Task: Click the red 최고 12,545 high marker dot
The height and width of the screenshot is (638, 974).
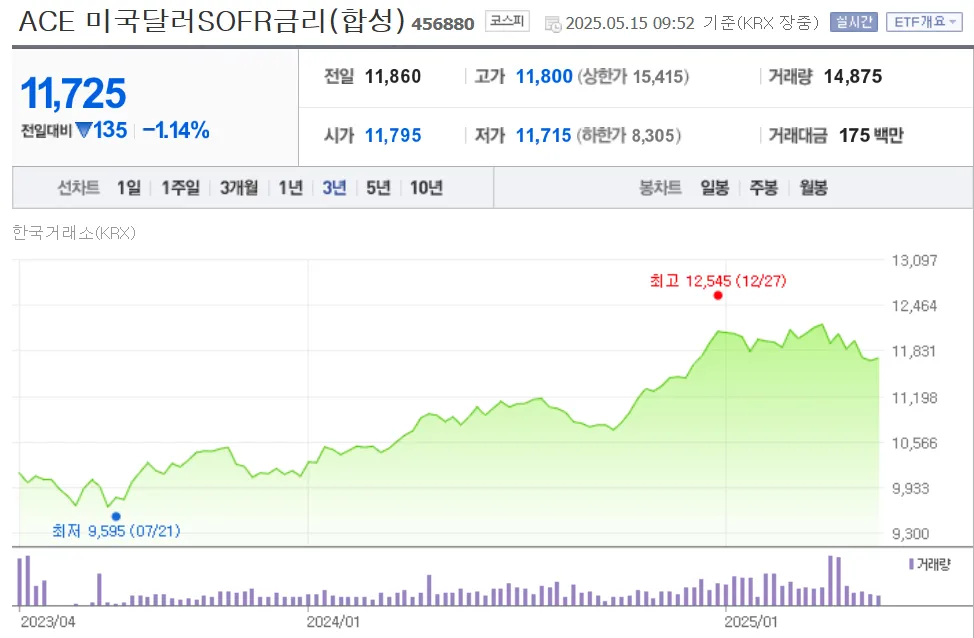Action: 718,296
